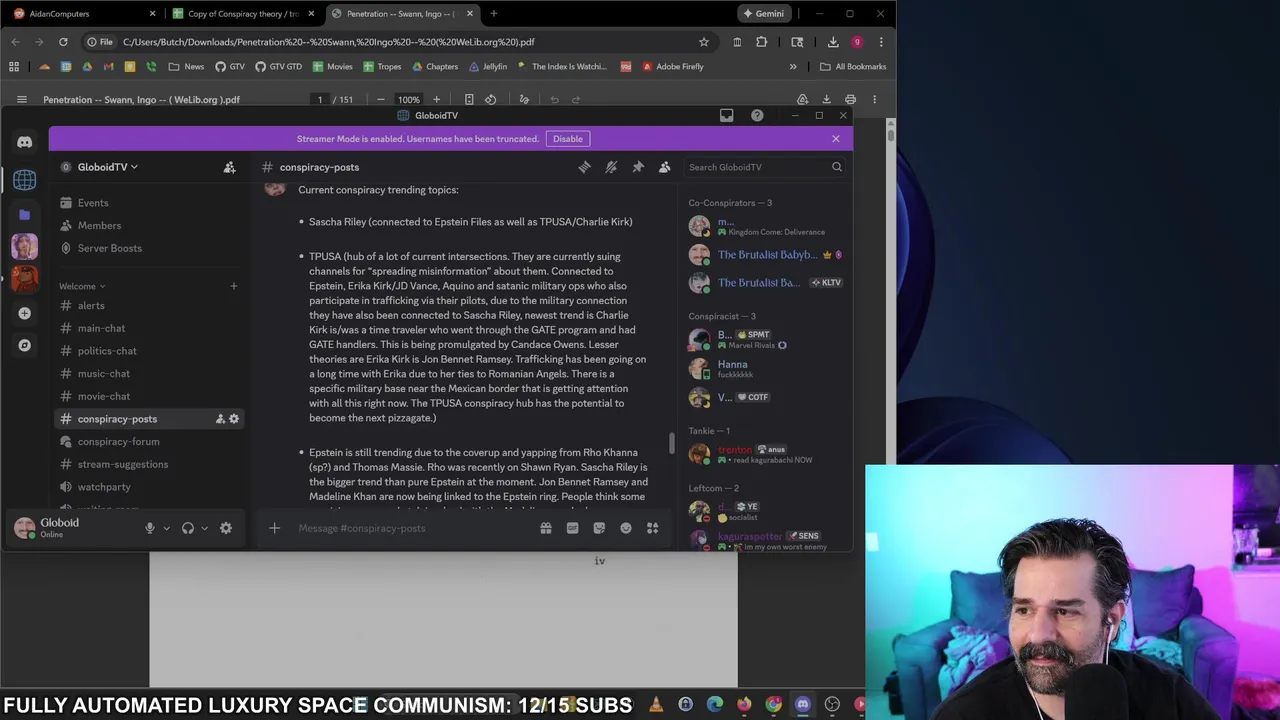Open sticker picker in message bar
Screen dimensions: 1280x720
pyautogui.click(x=599, y=528)
